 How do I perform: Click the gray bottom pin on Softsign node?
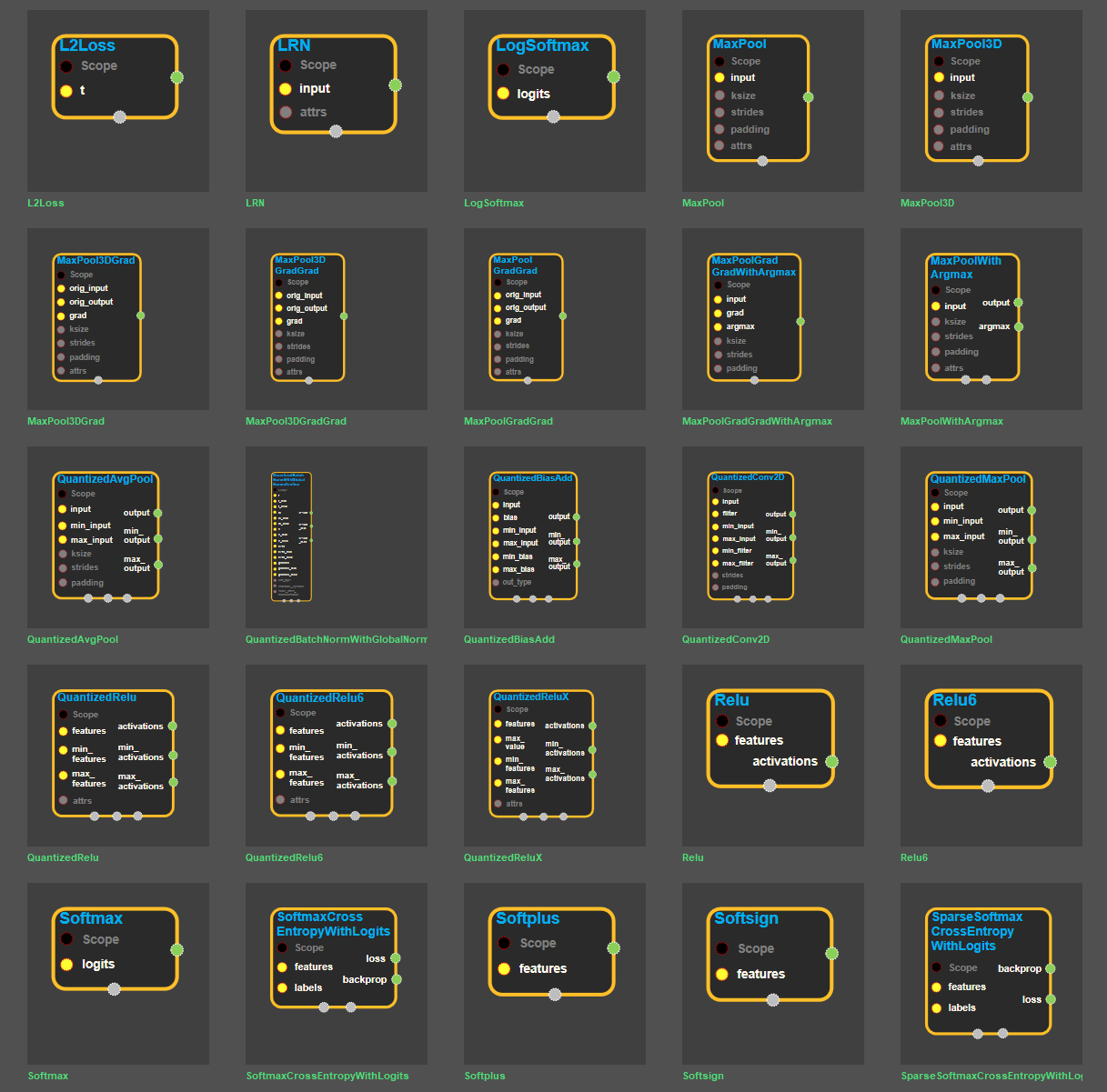click(x=772, y=1000)
